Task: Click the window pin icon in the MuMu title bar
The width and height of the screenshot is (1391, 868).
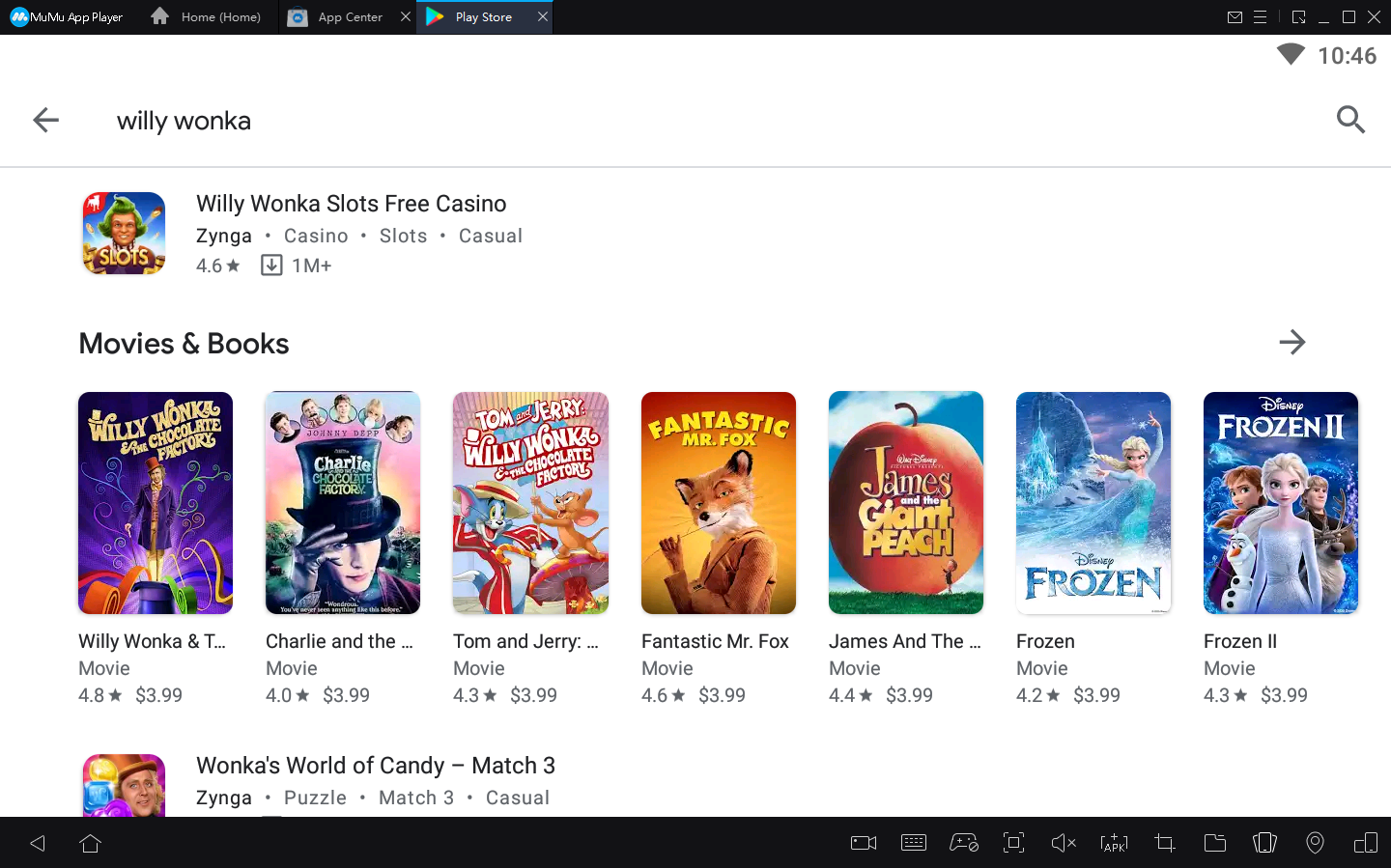Action: (1298, 17)
